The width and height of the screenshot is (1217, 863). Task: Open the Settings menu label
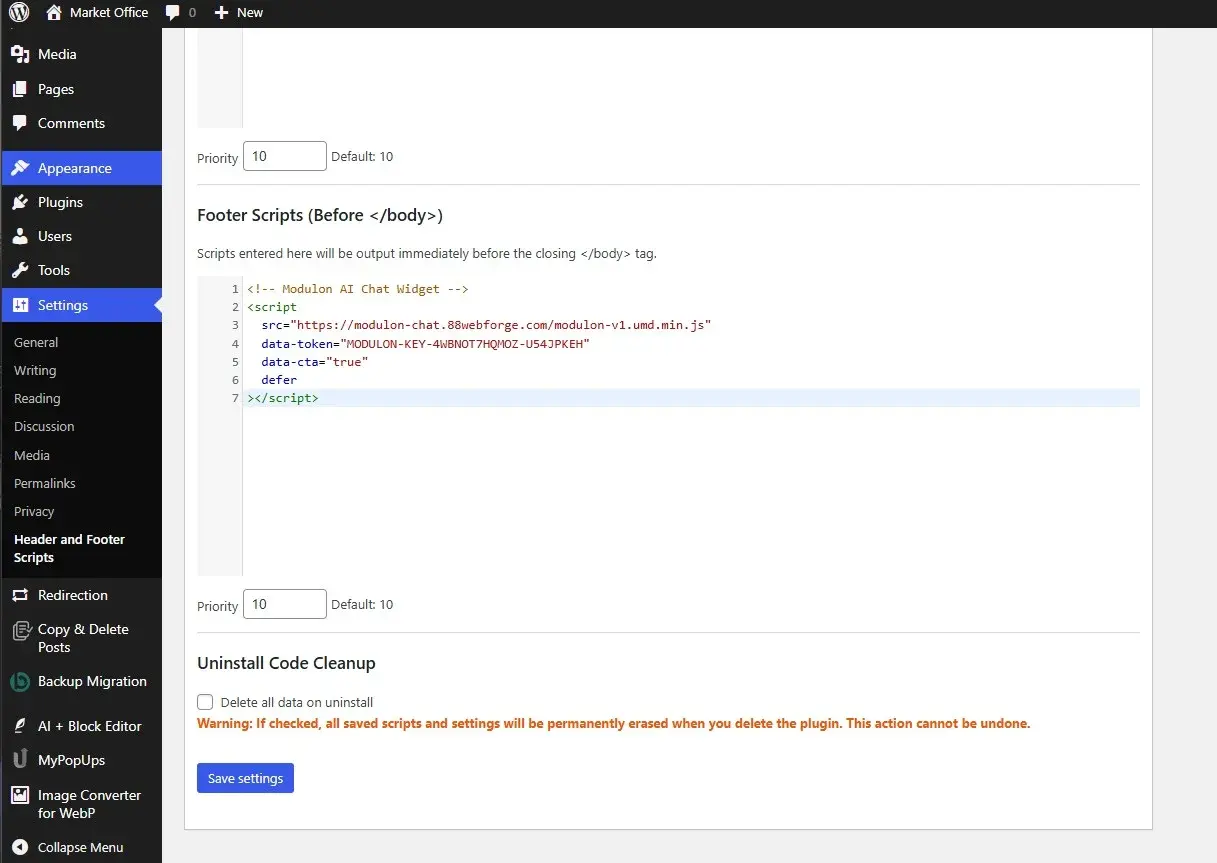click(x=63, y=305)
